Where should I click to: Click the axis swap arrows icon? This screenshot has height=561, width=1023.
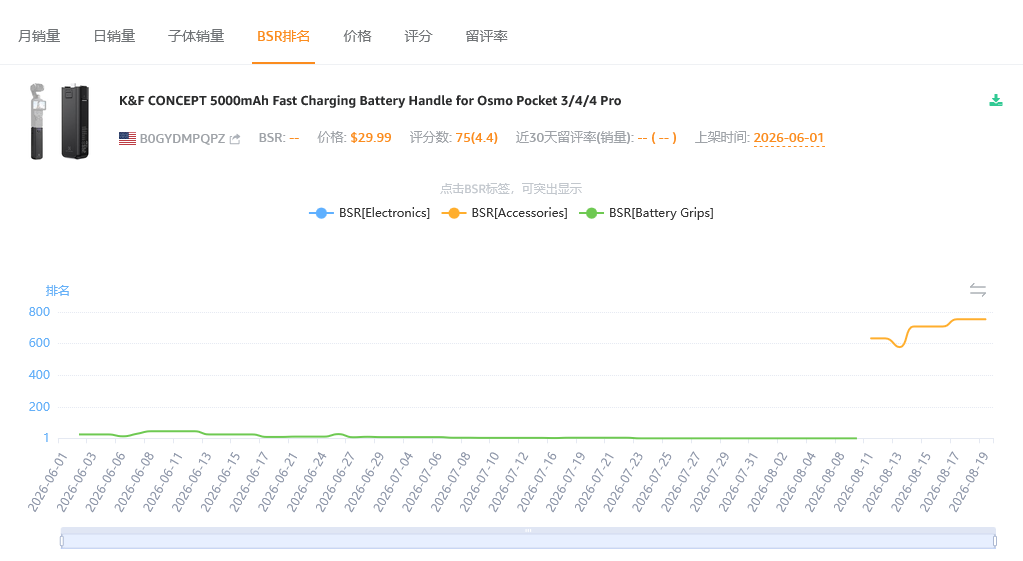pyautogui.click(x=977, y=290)
